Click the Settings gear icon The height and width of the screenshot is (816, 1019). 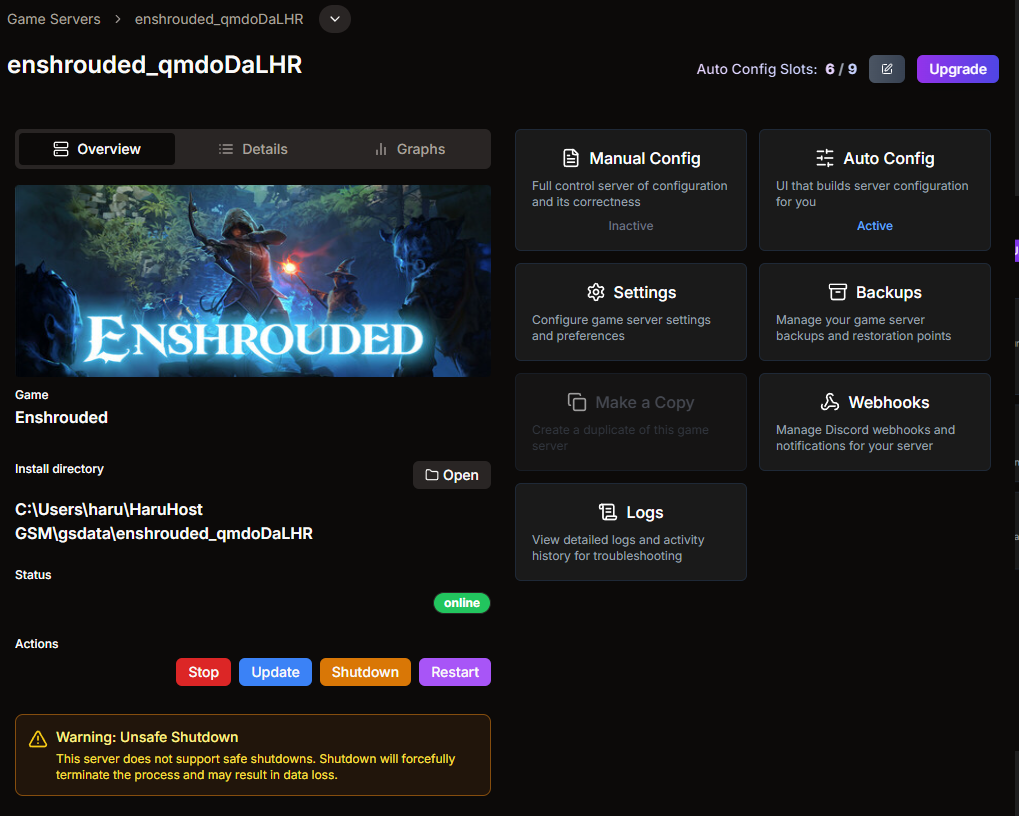(x=595, y=292)
